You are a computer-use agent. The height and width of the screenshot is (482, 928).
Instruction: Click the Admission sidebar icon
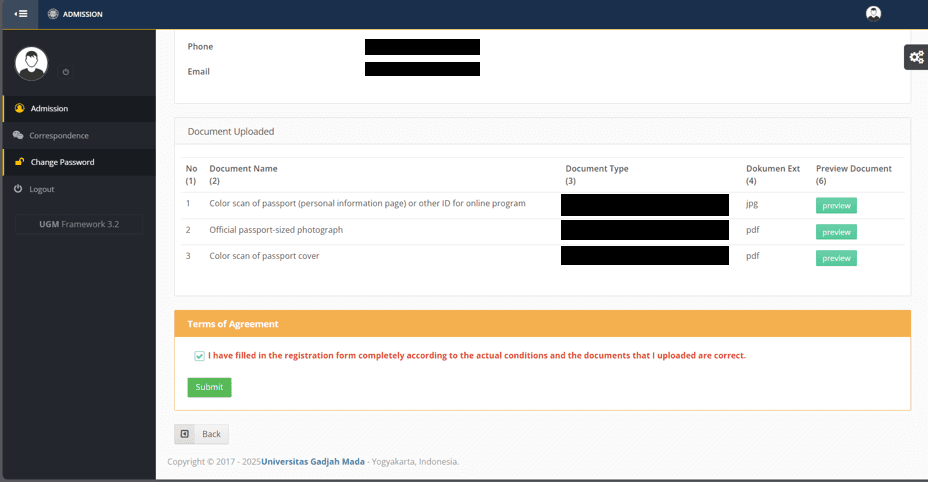20,108
